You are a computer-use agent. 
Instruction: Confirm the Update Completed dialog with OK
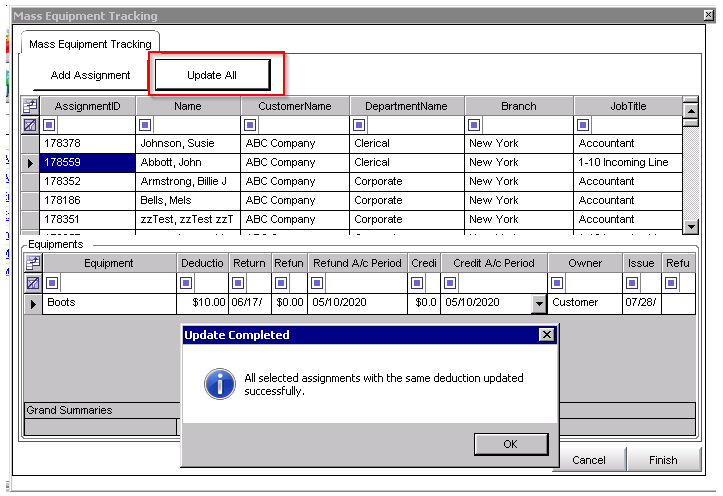click(x=511, y=444)
